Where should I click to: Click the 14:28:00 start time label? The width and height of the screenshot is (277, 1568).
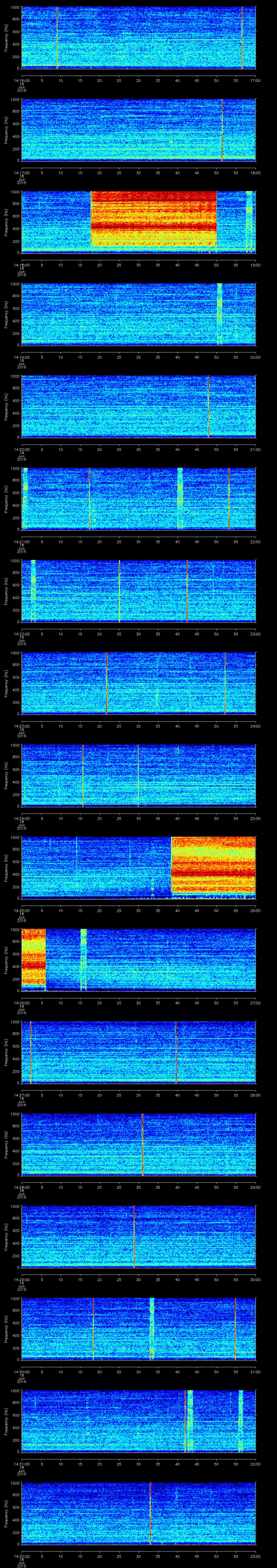21,1187
